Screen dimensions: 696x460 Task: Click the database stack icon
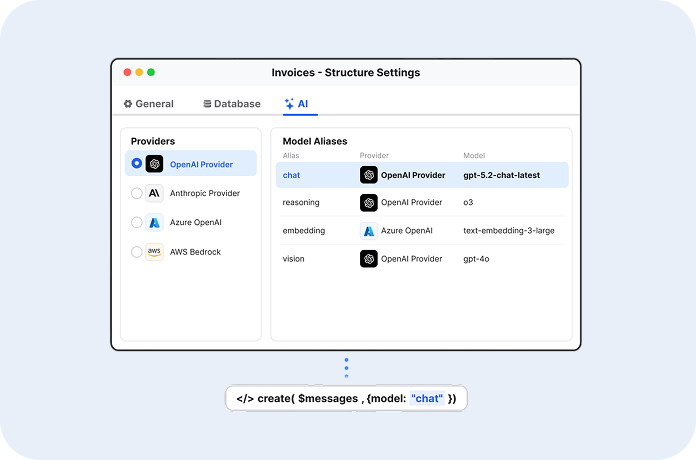207,104
